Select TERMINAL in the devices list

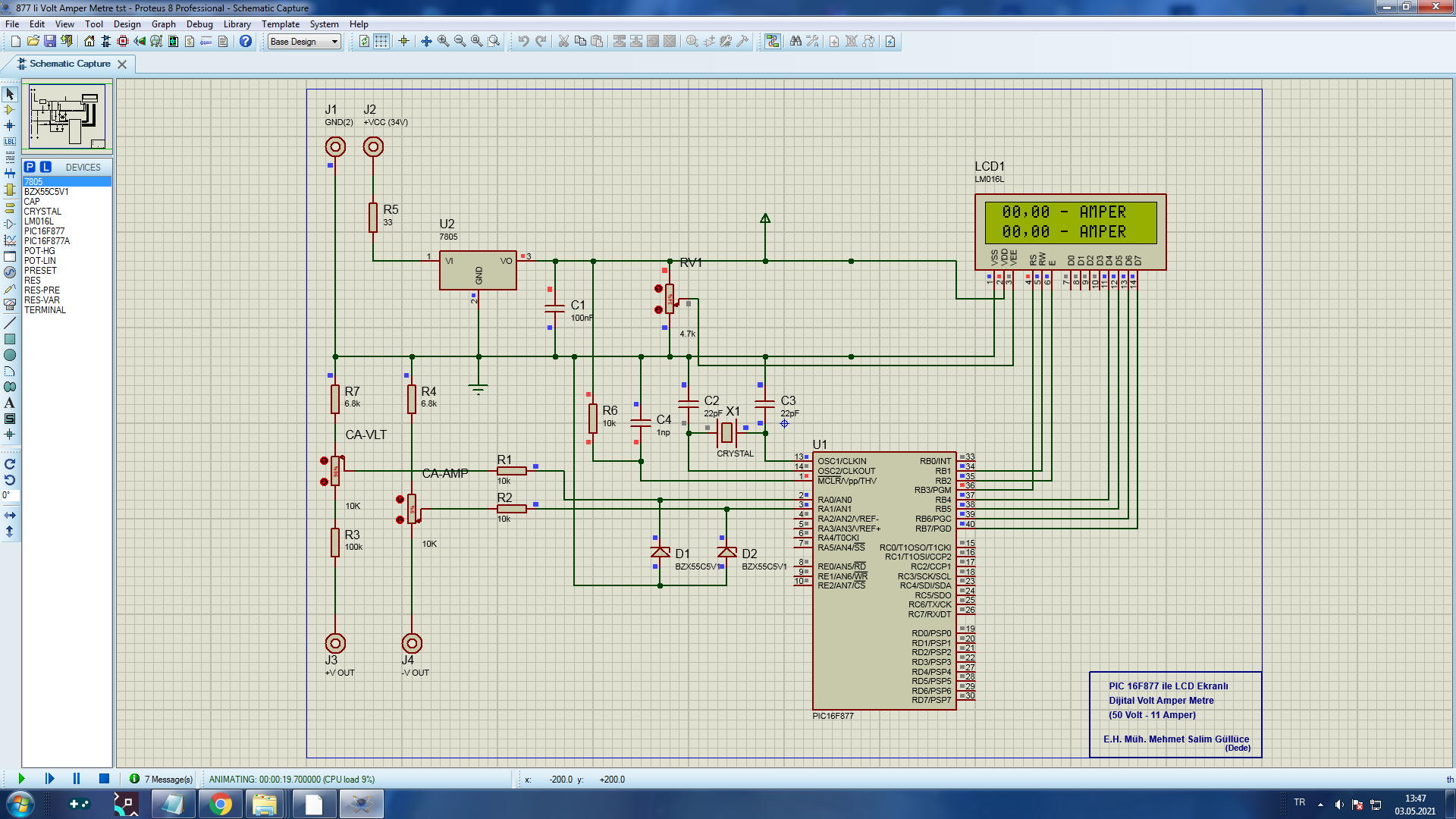(x=67, y=310)
